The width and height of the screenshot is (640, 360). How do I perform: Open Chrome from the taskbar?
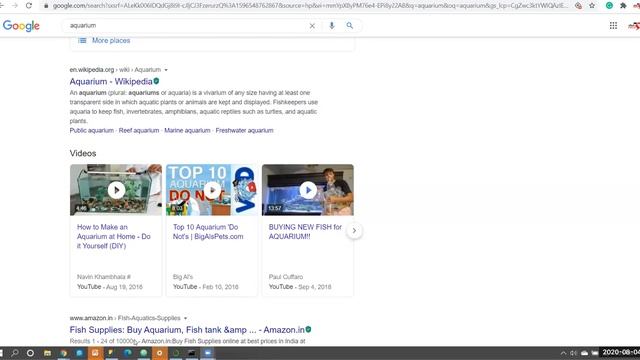point(63,353)
